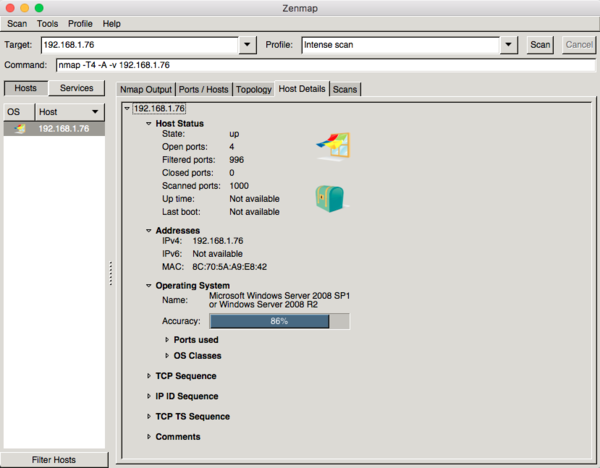Click the Closed ports value 0
The image size is (600, 468).
point(232,173)
